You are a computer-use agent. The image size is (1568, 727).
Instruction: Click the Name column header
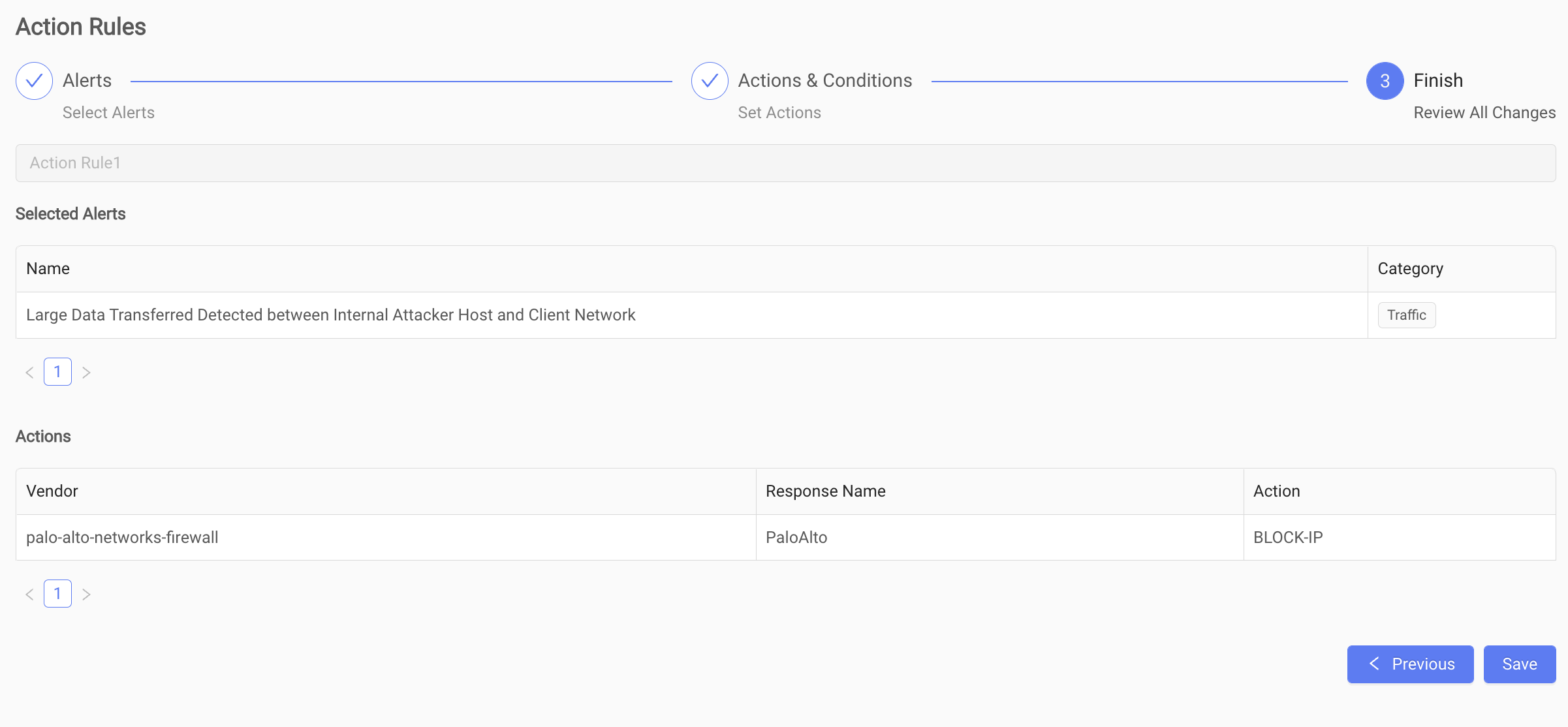point(691,269)
